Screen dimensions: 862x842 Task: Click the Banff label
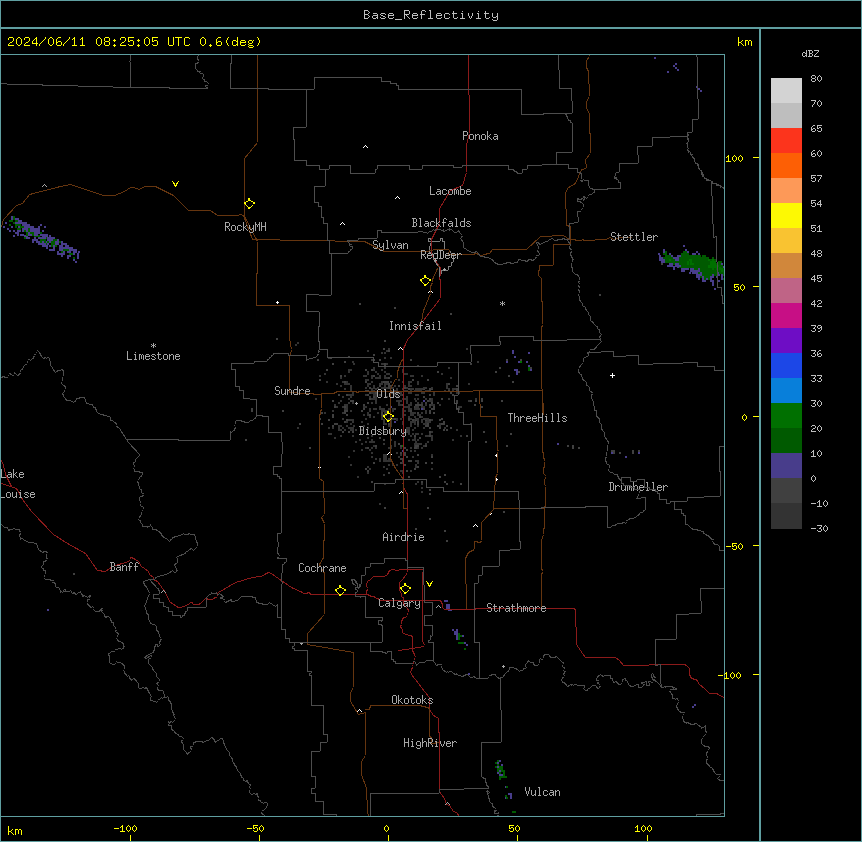tap(124, 567)
